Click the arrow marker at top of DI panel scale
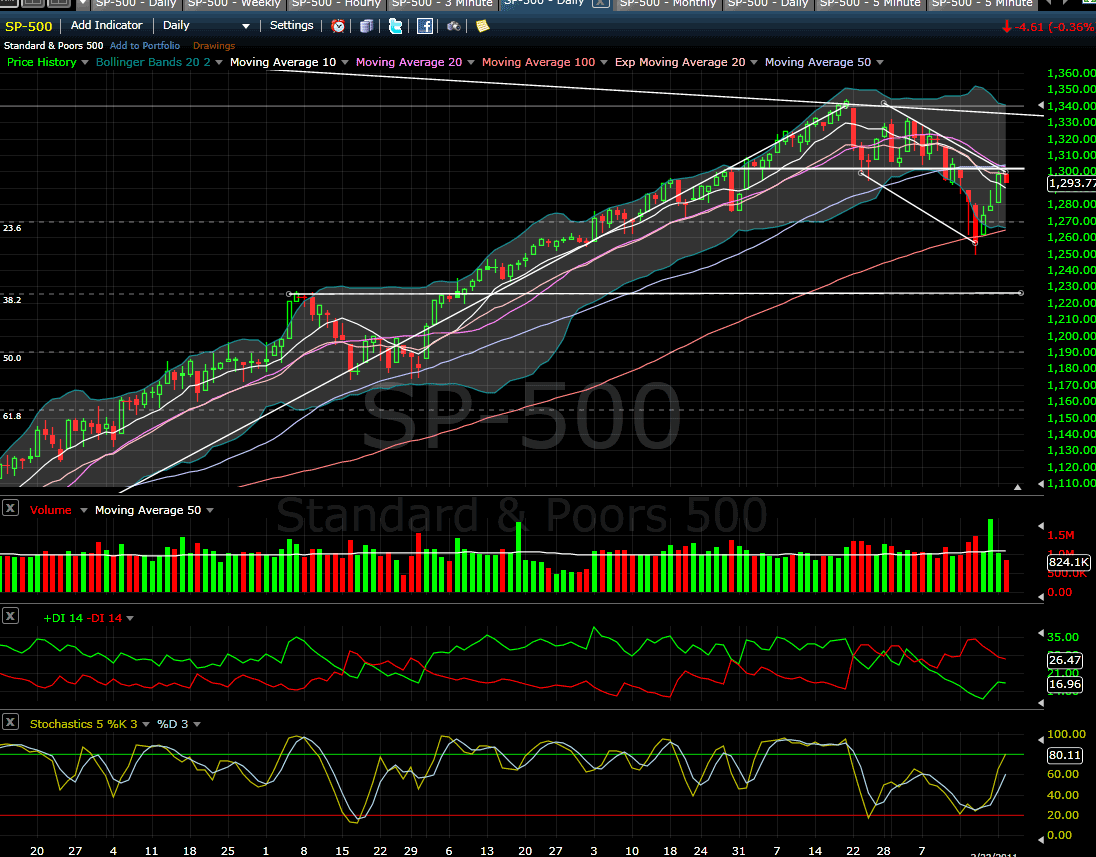Image resolution: width=1096 pixels, height=857 pixels. click(x=1041, y=634)
